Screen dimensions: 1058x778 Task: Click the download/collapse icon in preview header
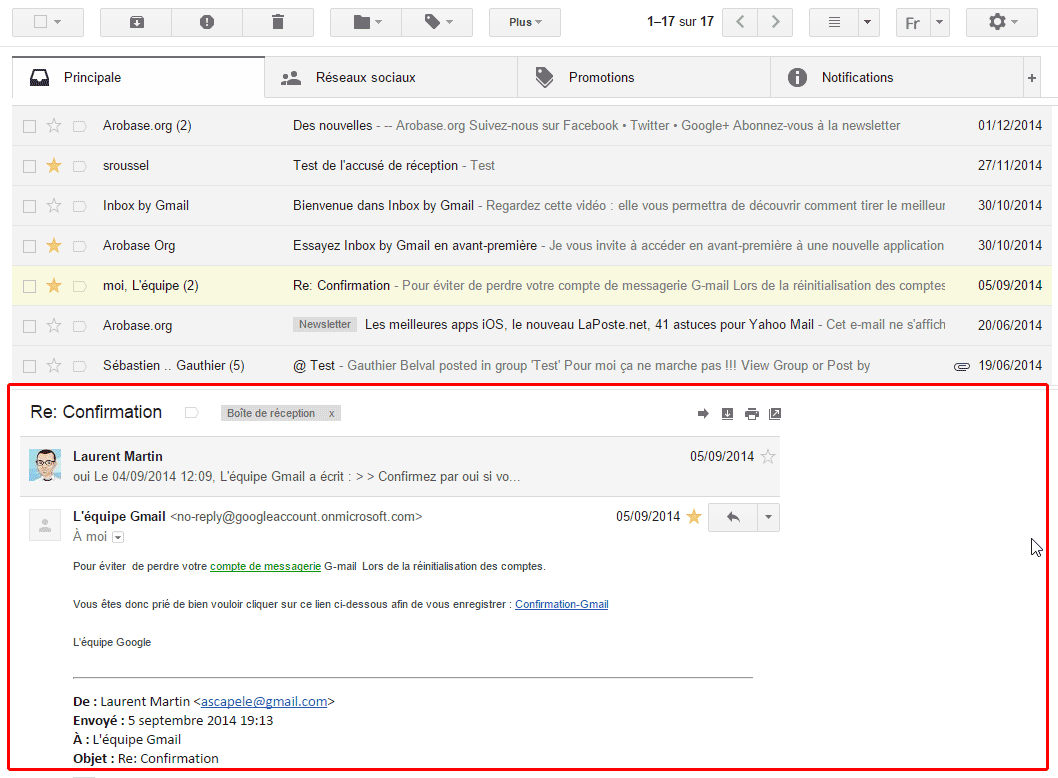(727, 414)
